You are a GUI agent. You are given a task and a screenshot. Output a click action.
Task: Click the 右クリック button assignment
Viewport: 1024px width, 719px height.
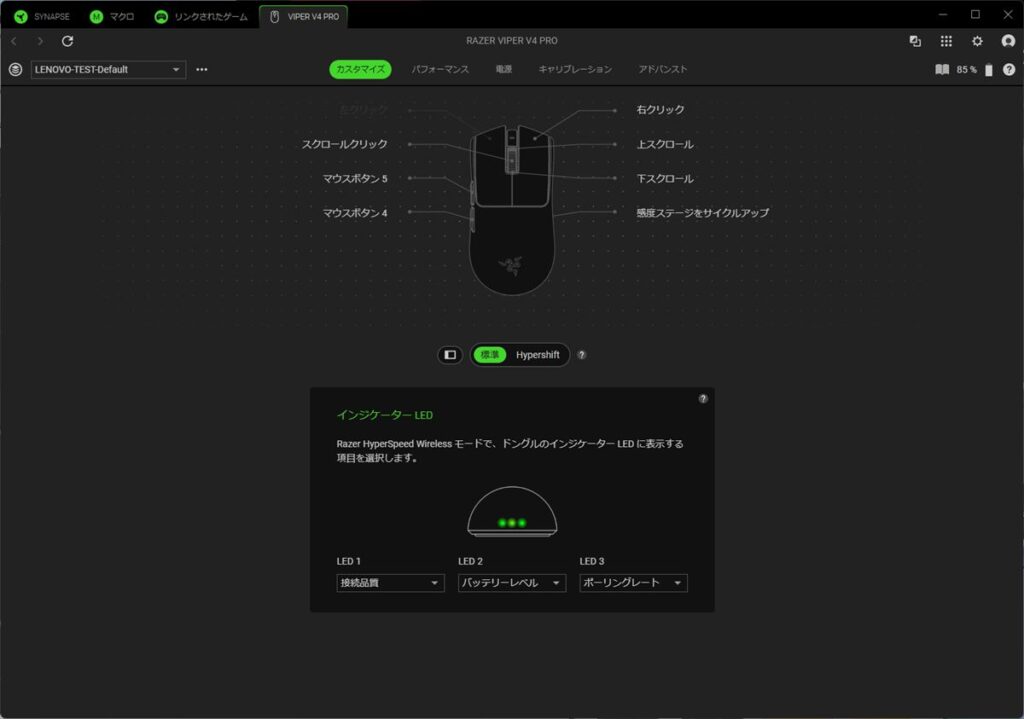coord(660,110)
